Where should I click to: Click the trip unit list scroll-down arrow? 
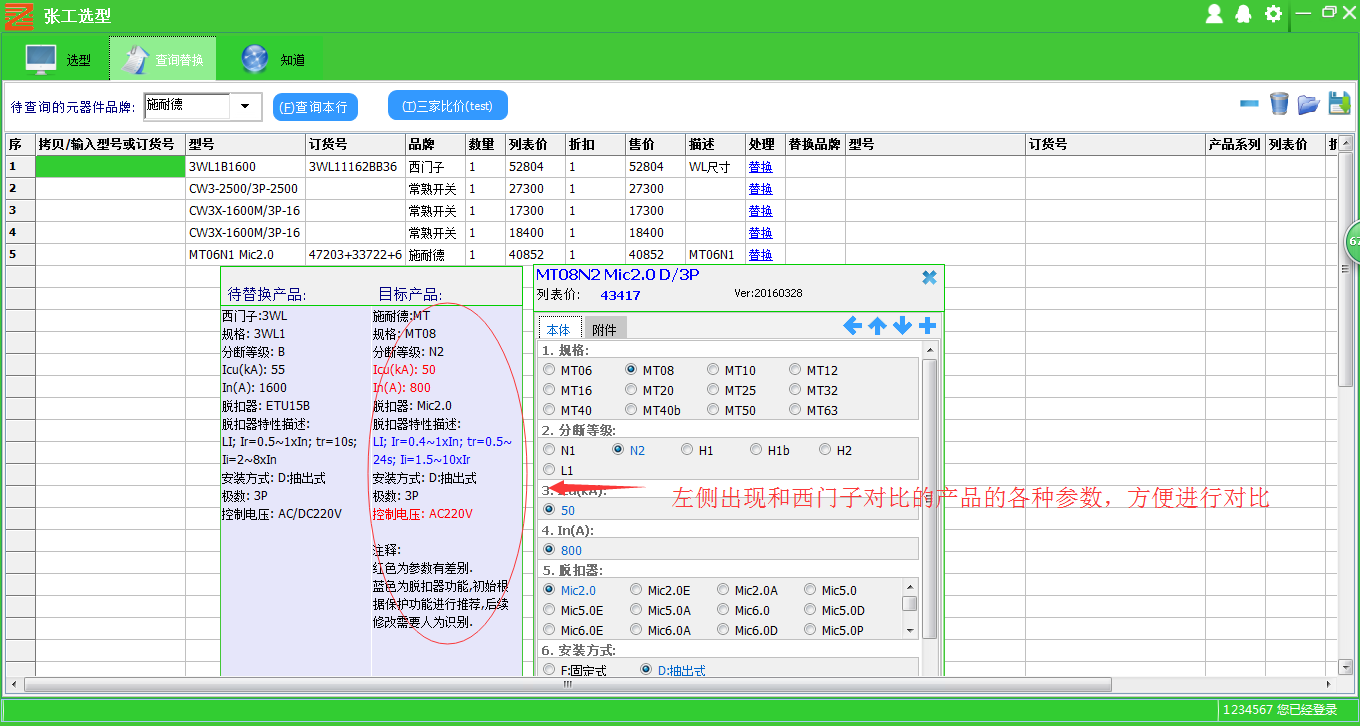point(910,631)
